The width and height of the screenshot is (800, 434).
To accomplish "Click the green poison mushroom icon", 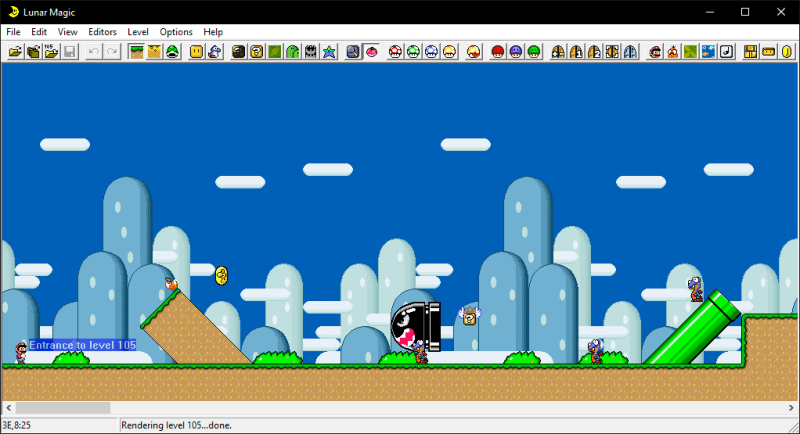I will 534,52.
